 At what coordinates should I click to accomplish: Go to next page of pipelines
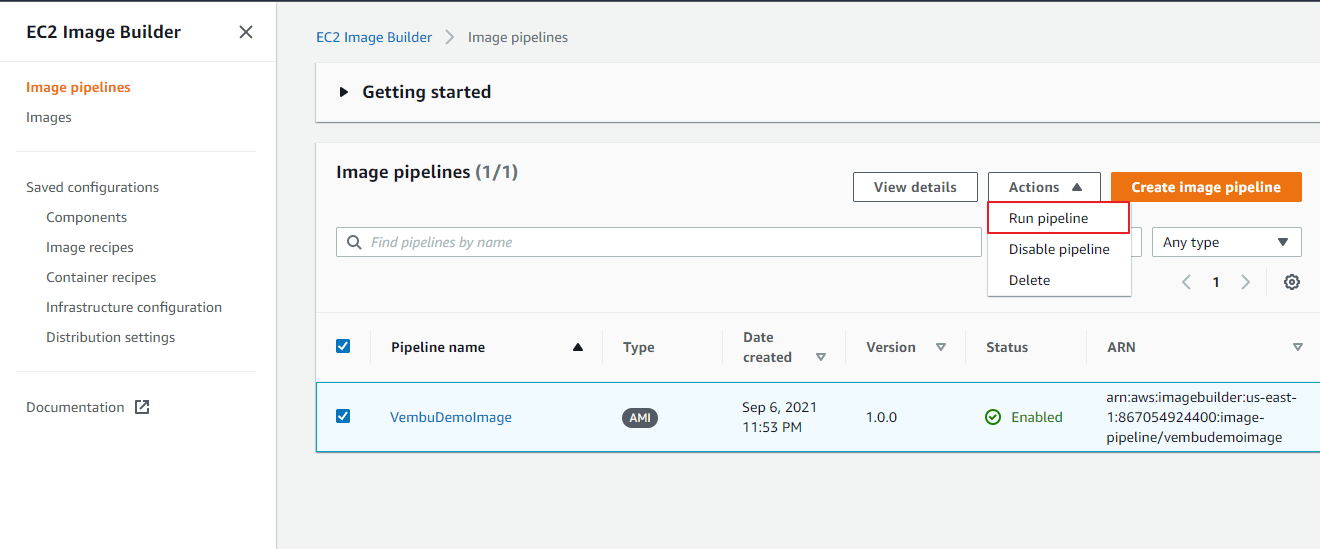point(1245,282)
